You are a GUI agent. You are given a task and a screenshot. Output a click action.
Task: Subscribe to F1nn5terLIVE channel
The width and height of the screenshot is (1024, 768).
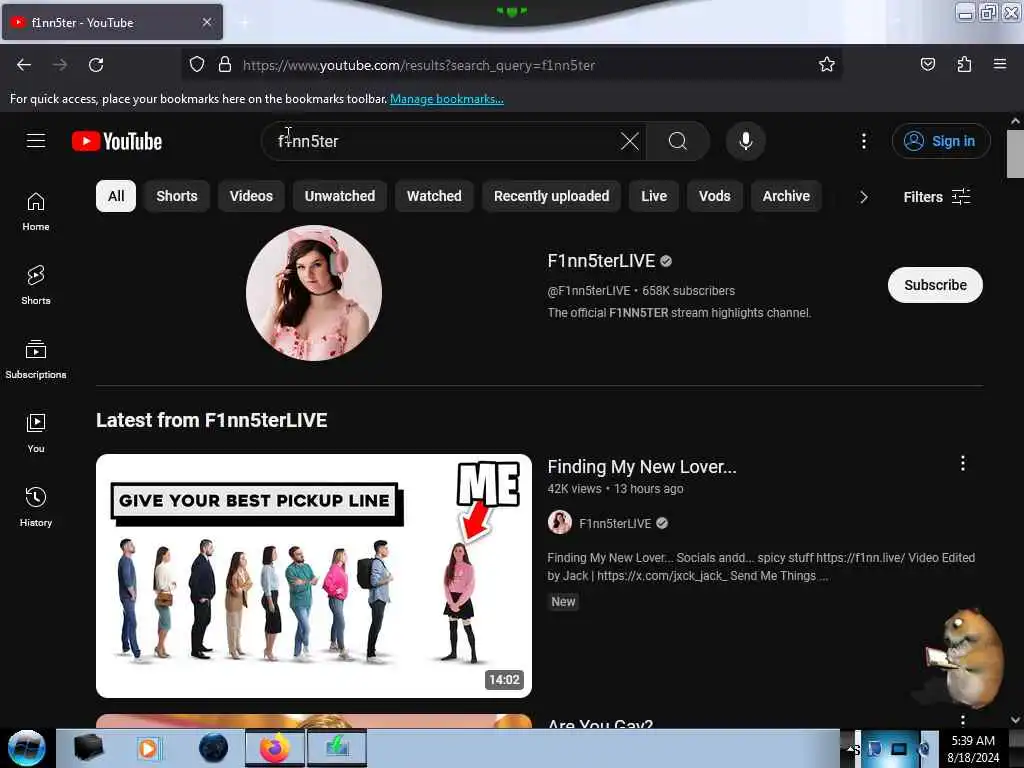(935, 285)
